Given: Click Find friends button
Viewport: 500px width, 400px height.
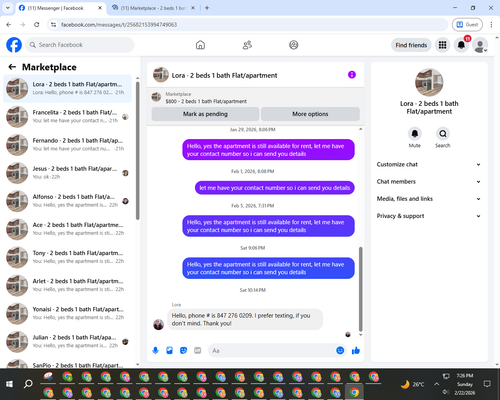Looking at the screenshot, I should (x=411, y=45).
